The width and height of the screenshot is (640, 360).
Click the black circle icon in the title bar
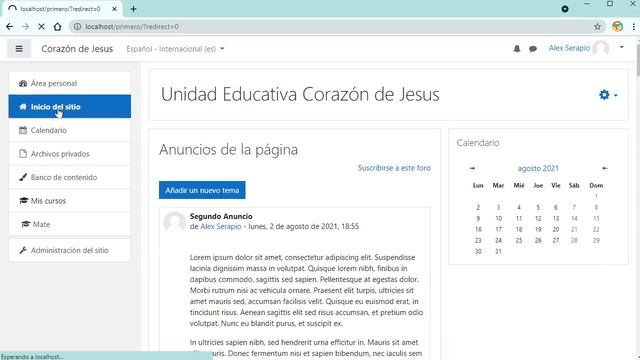tap(565, 9)
